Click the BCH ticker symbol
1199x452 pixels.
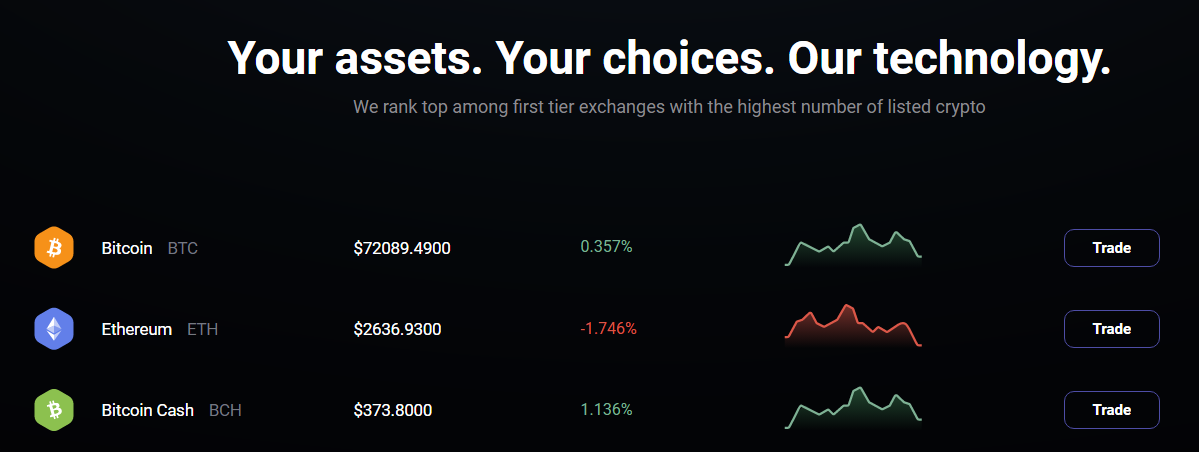226,411
